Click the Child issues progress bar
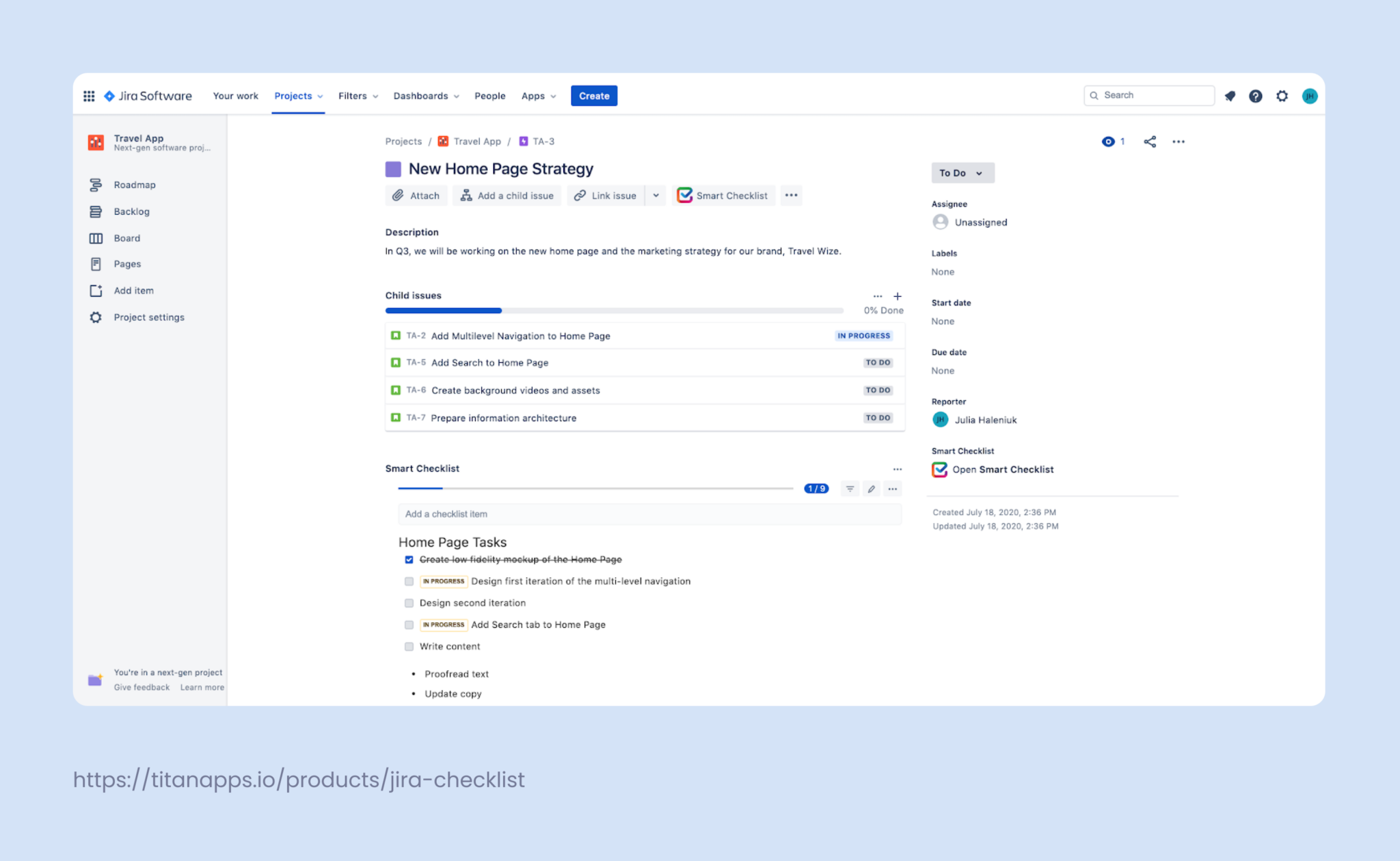The image size is (1400, 861). click(614, 310)
